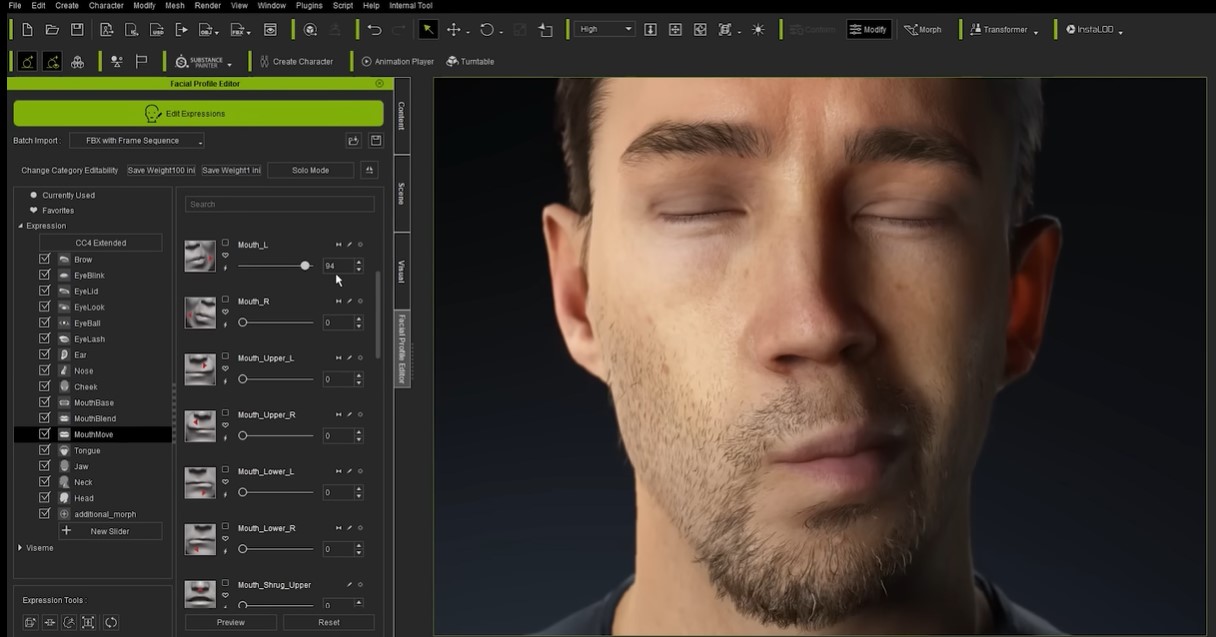
Task: Expand the Viseme tree section
Action: coord(20,548)
